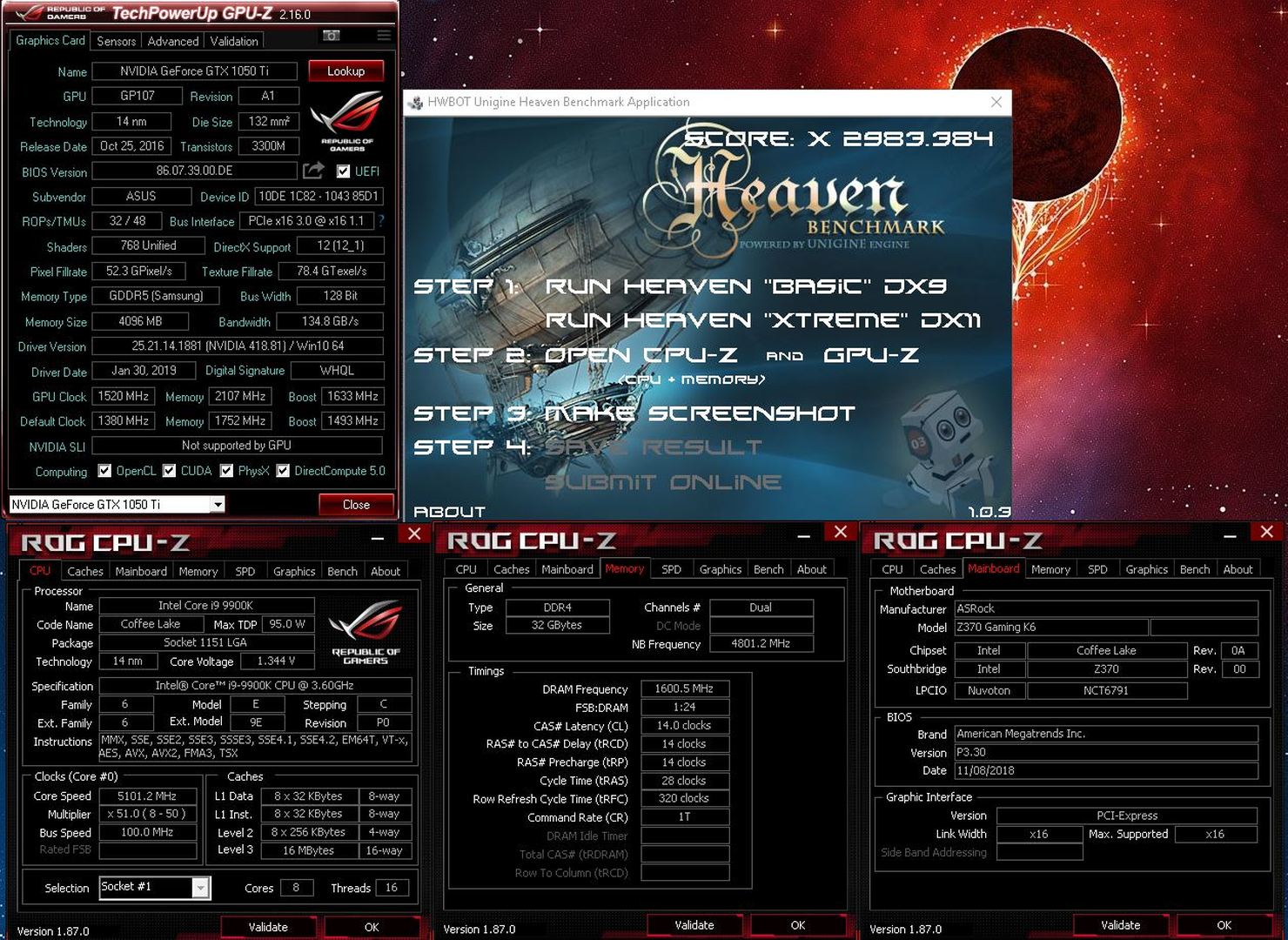Click the BIOS date 11/08/2018

1106,771
